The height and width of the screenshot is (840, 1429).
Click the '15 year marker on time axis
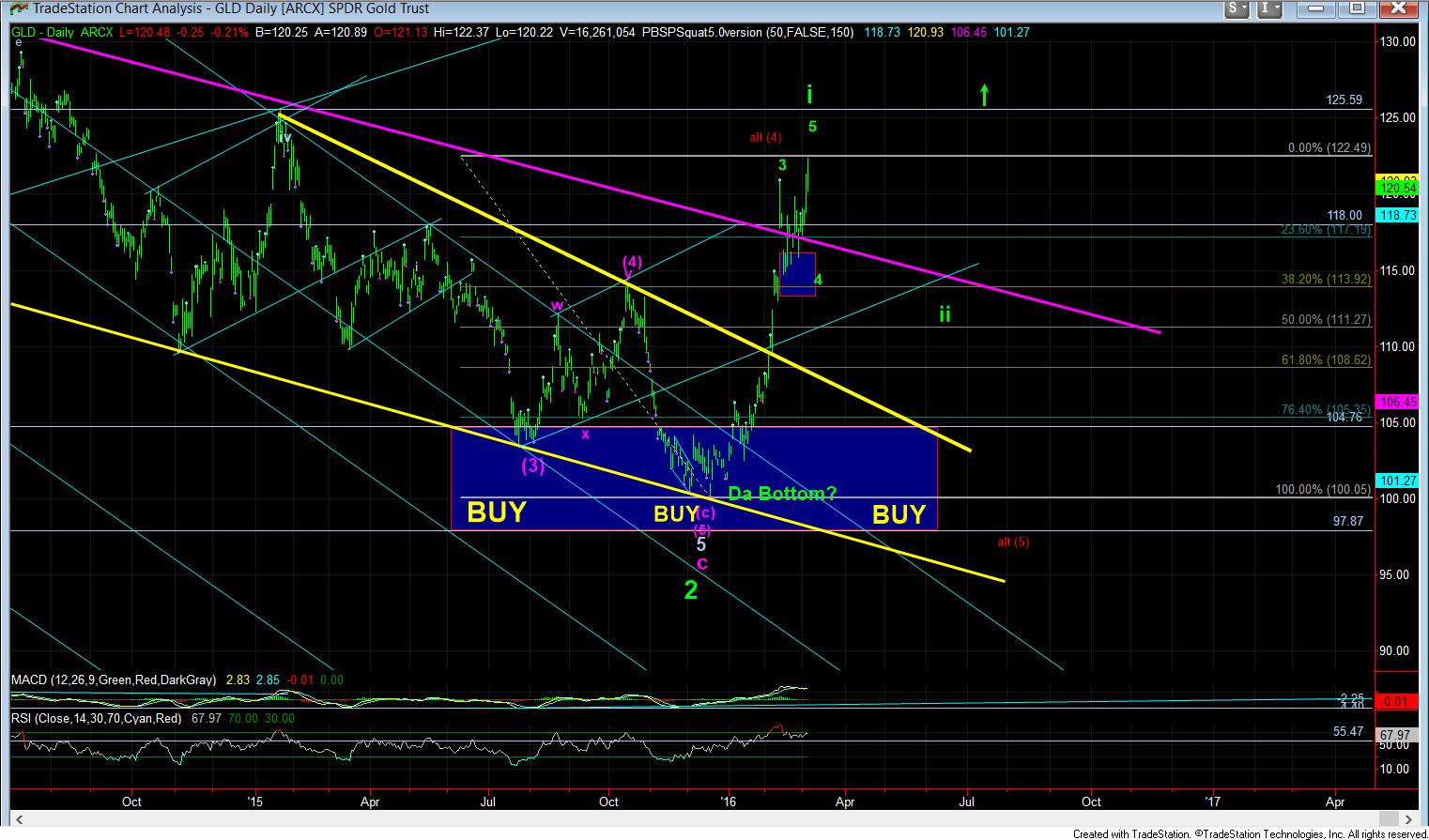click(x=255, y=802)
